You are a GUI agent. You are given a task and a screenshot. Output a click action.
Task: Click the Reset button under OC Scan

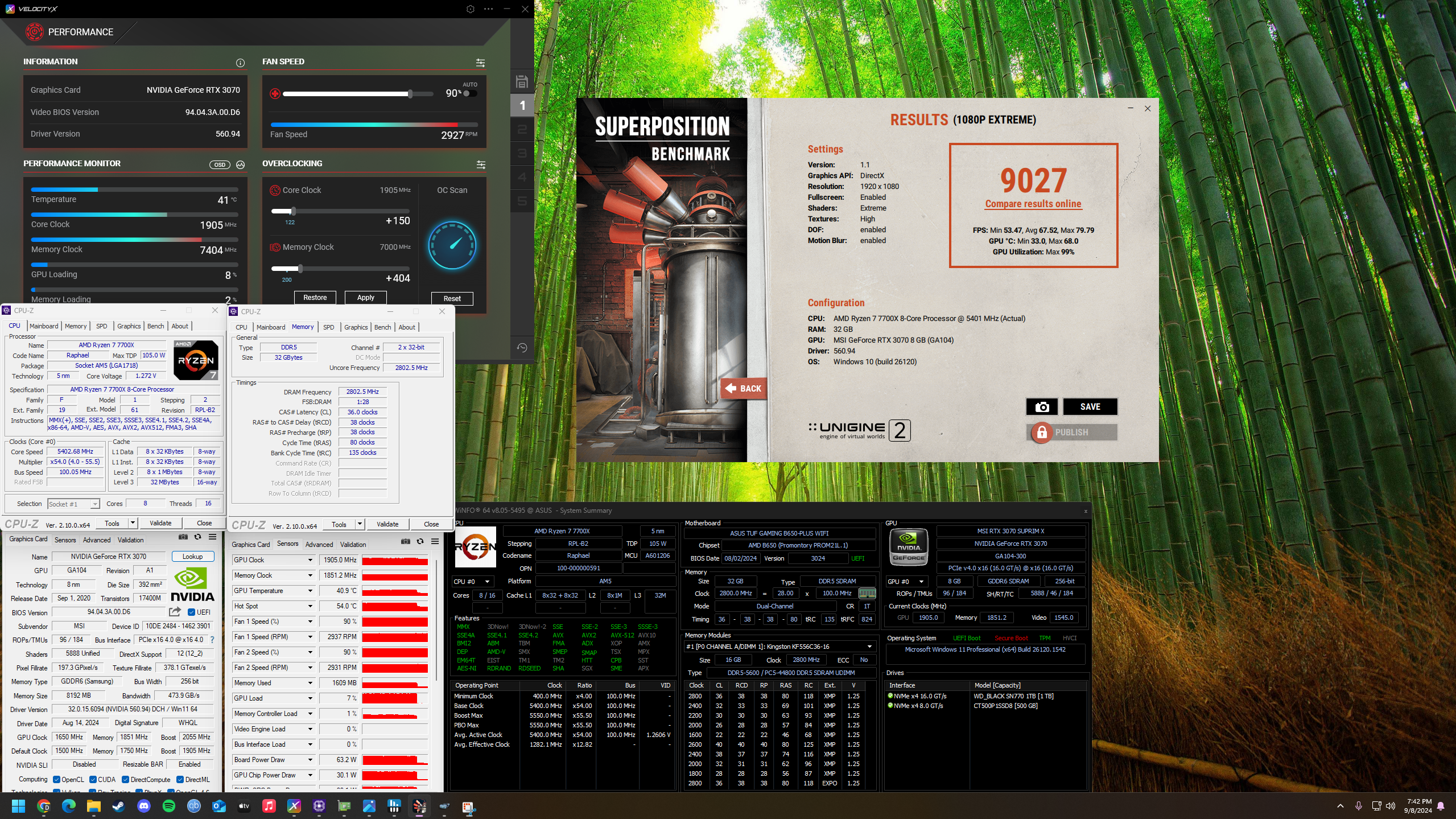452,298
